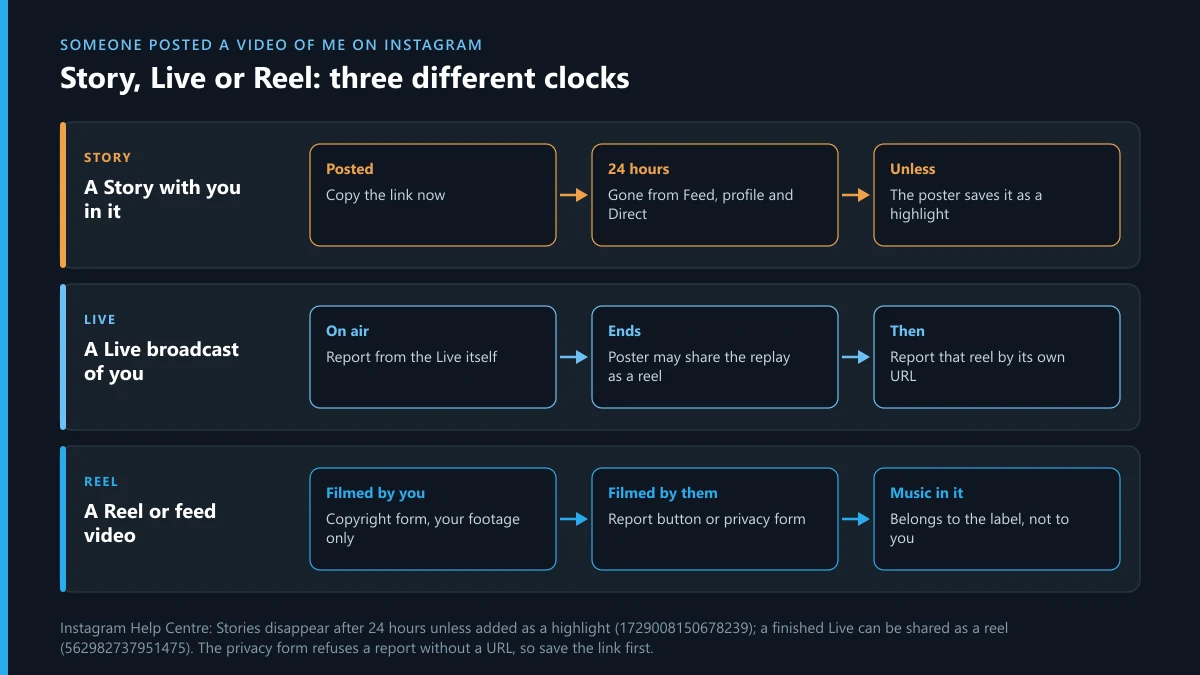Click the blue arrow after the On air box
The image size is (1200, 675).
pyautogui.click(x=574, y=357)
